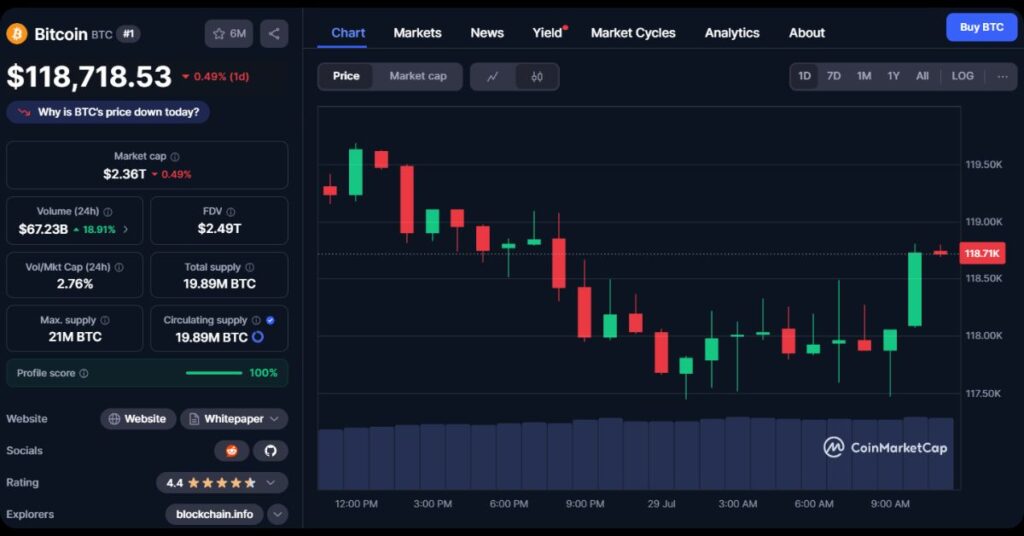
Task: Open the Markets tab
Action: coord(417,33)
